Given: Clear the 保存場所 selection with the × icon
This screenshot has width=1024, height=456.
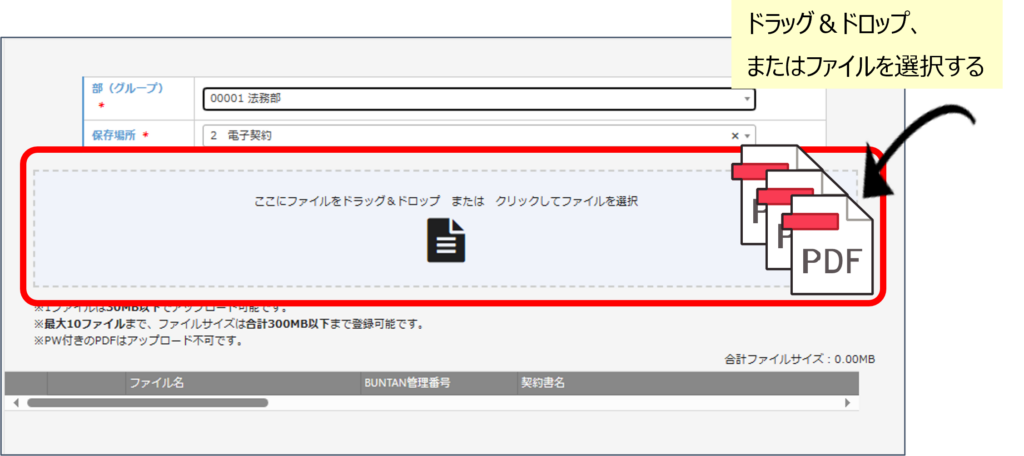Looking at the screenshot, I should point(735,135).
